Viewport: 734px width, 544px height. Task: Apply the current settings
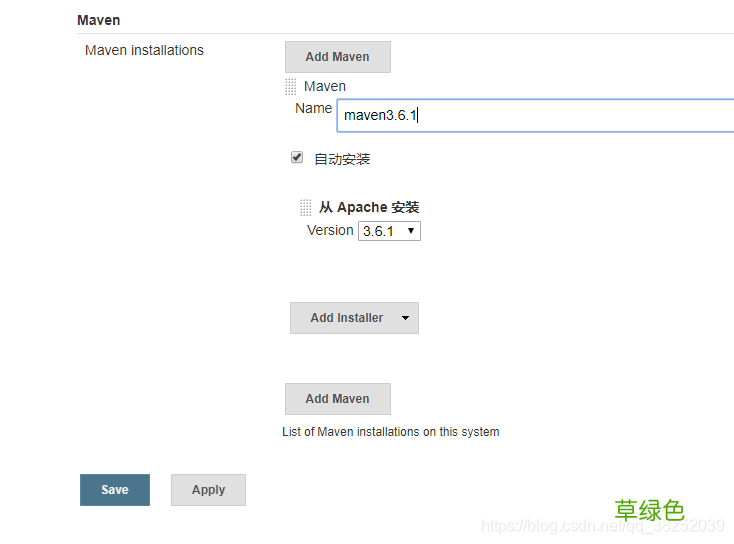pyautogui.click(x=208, y=490)
